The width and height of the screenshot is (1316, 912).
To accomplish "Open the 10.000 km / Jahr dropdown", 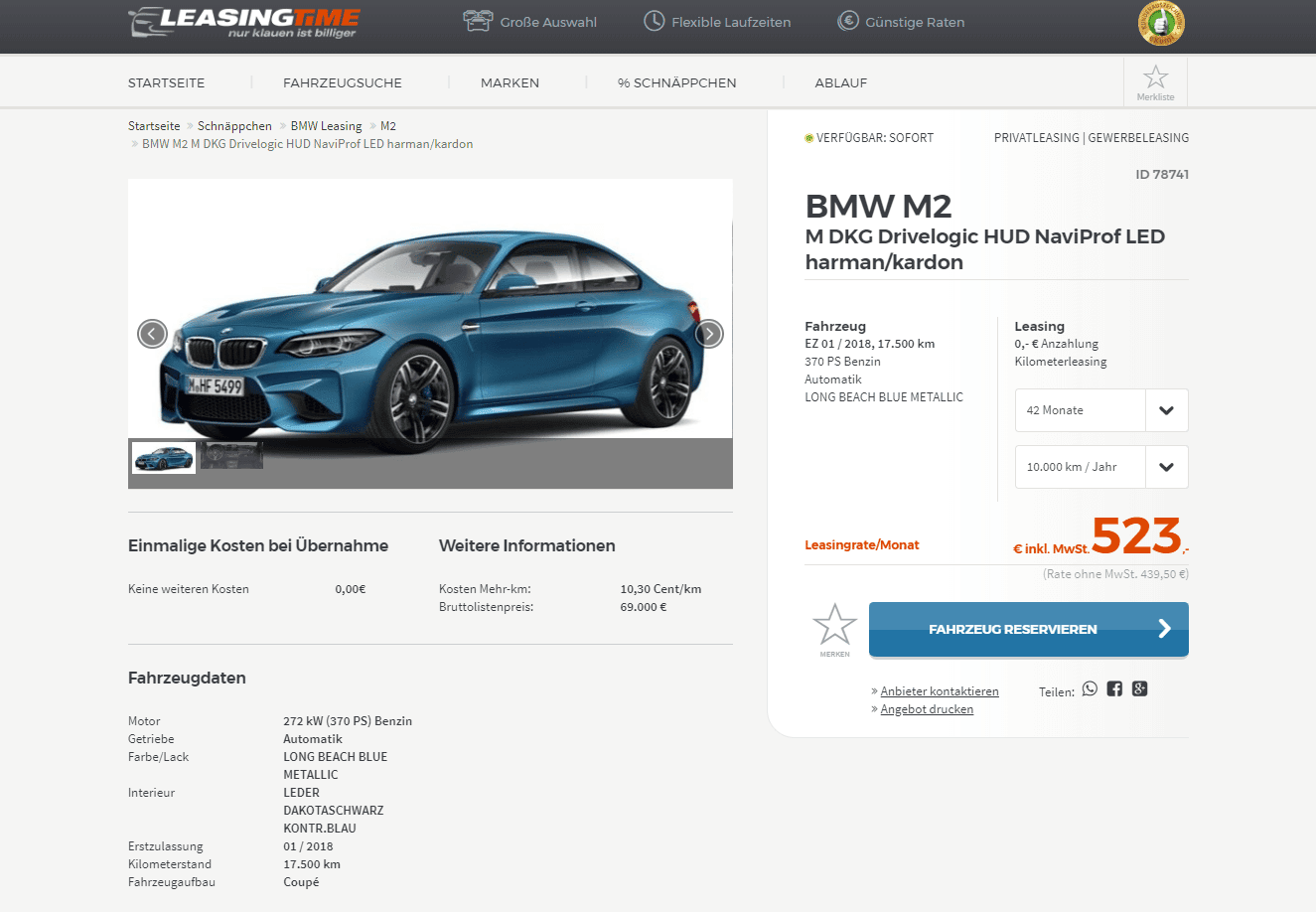I will (1101, 467).
